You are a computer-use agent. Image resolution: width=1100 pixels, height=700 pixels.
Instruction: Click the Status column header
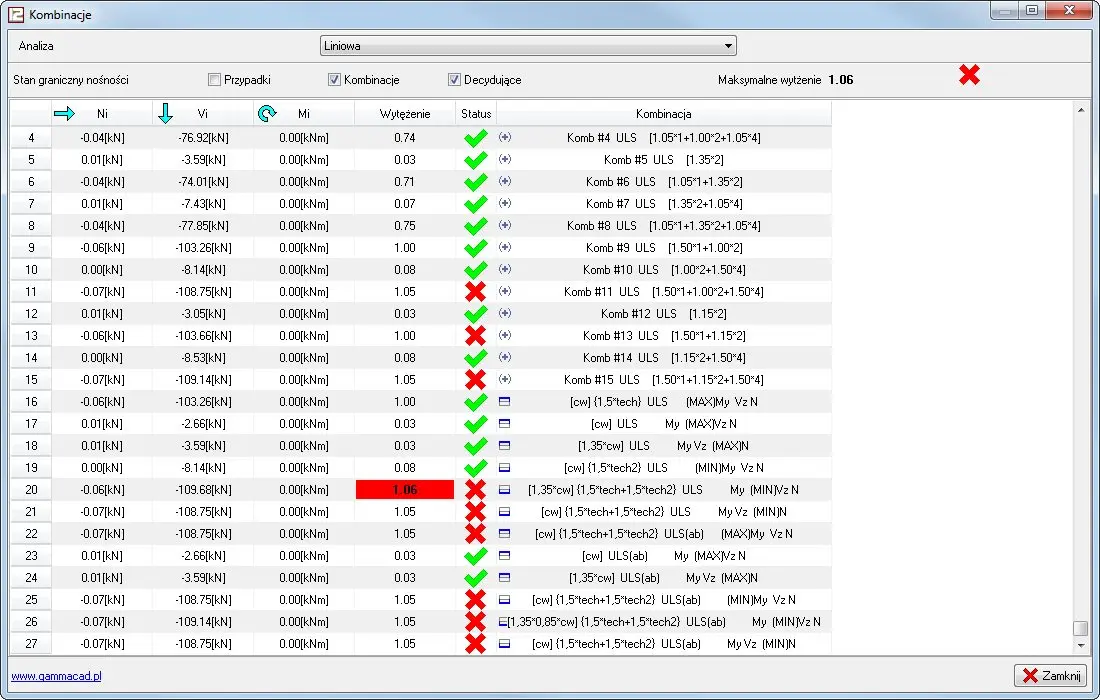pyautogui.click(x=476, y=114)
